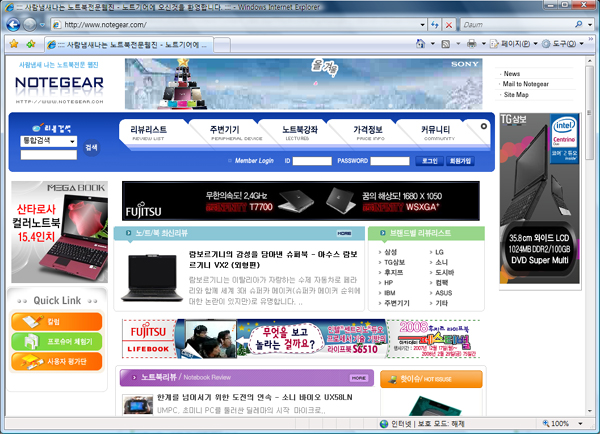This screenshot has height=434, width=600.
Task: Open the 페이지(P) Page menu
Action: coord(514,44)
